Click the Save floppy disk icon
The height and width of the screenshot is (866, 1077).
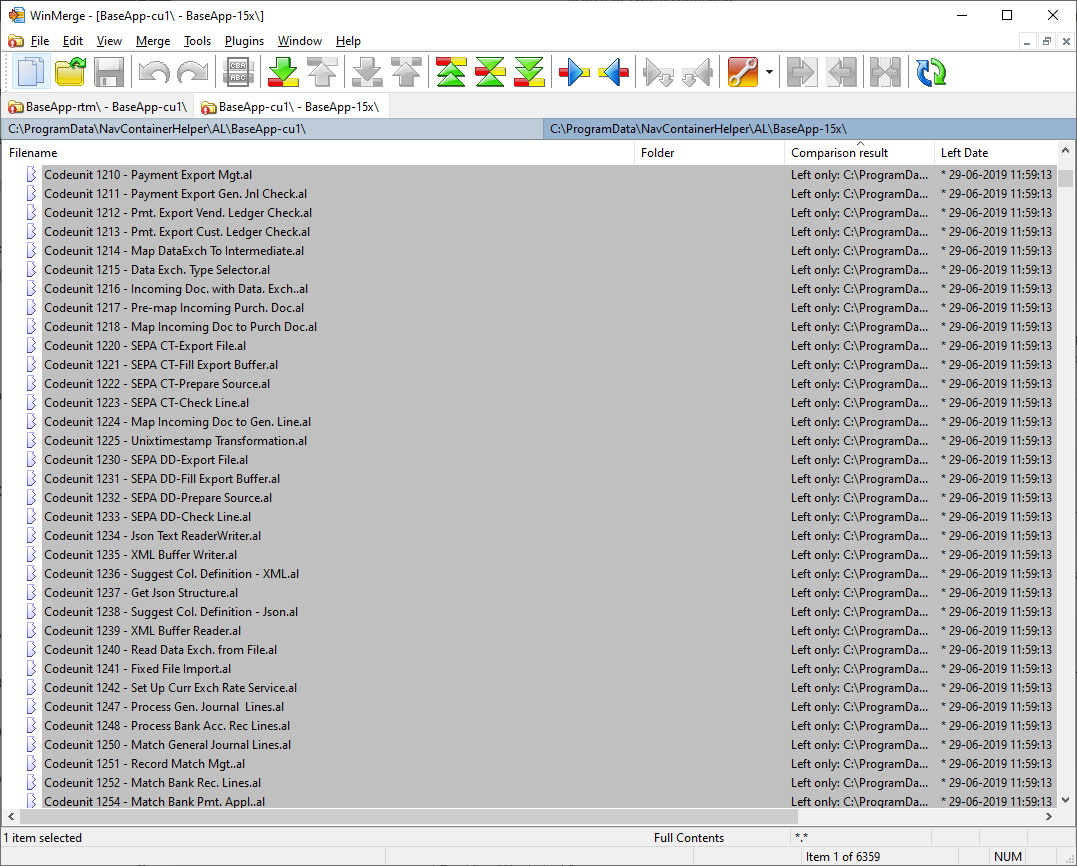109,72
